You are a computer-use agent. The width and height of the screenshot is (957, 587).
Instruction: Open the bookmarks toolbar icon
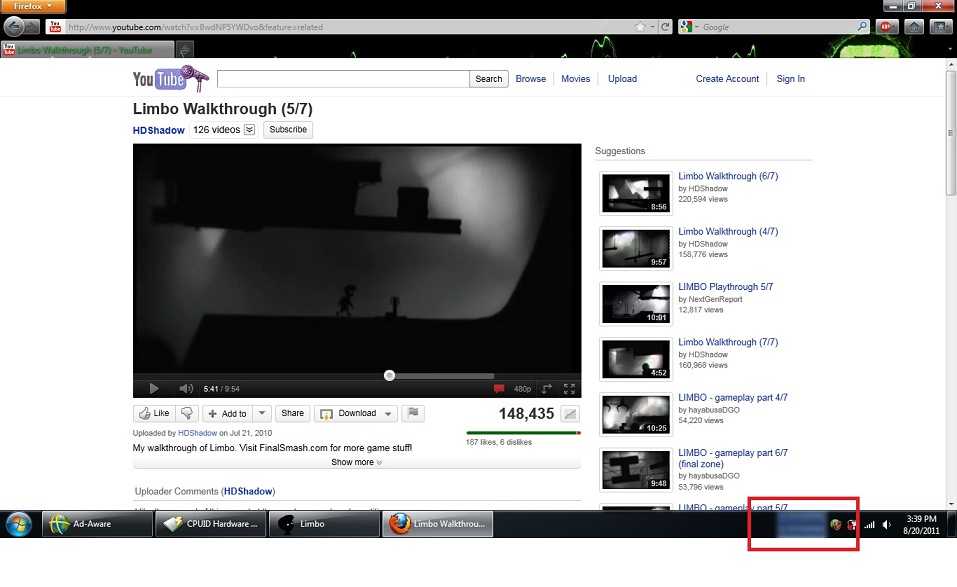pyautogui.click(x=939, y=26)
